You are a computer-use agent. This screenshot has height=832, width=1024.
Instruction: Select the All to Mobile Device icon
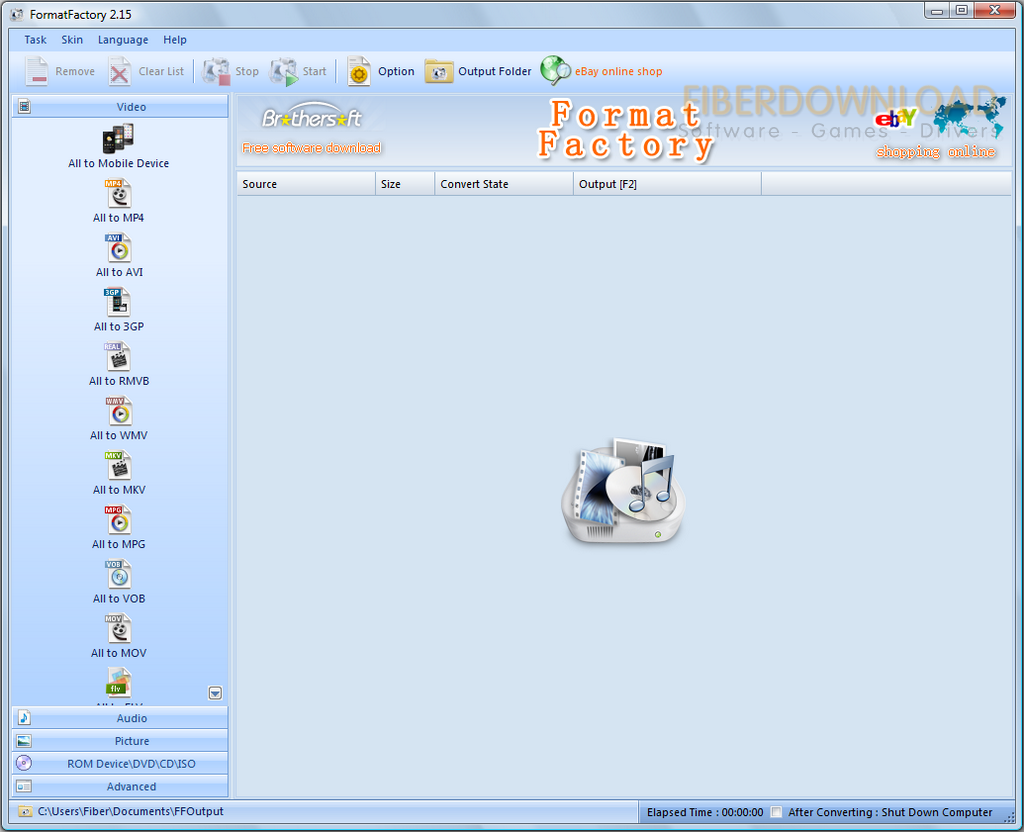coord(118,138)
